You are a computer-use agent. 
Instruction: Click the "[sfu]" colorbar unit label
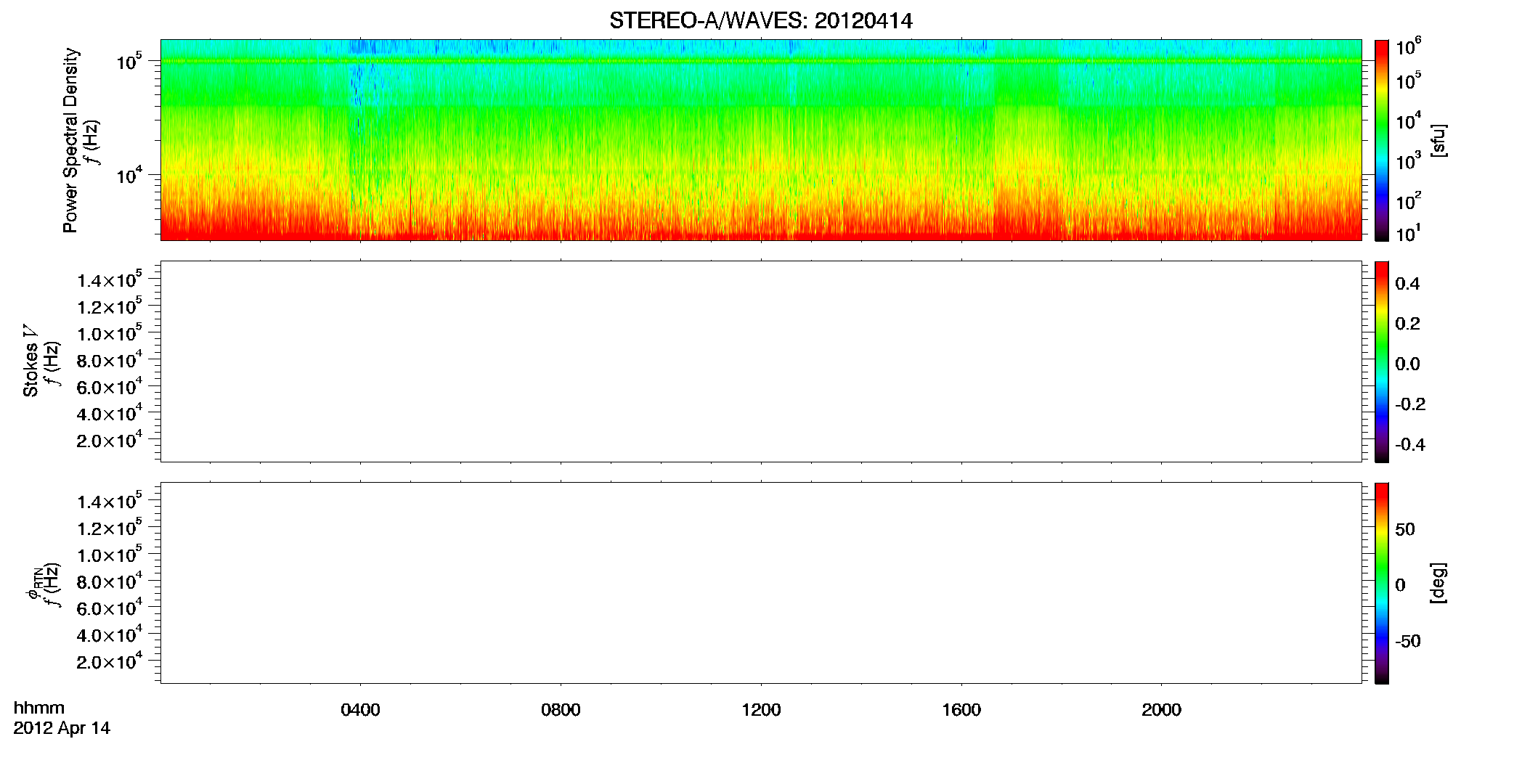tap(1438, 140)
